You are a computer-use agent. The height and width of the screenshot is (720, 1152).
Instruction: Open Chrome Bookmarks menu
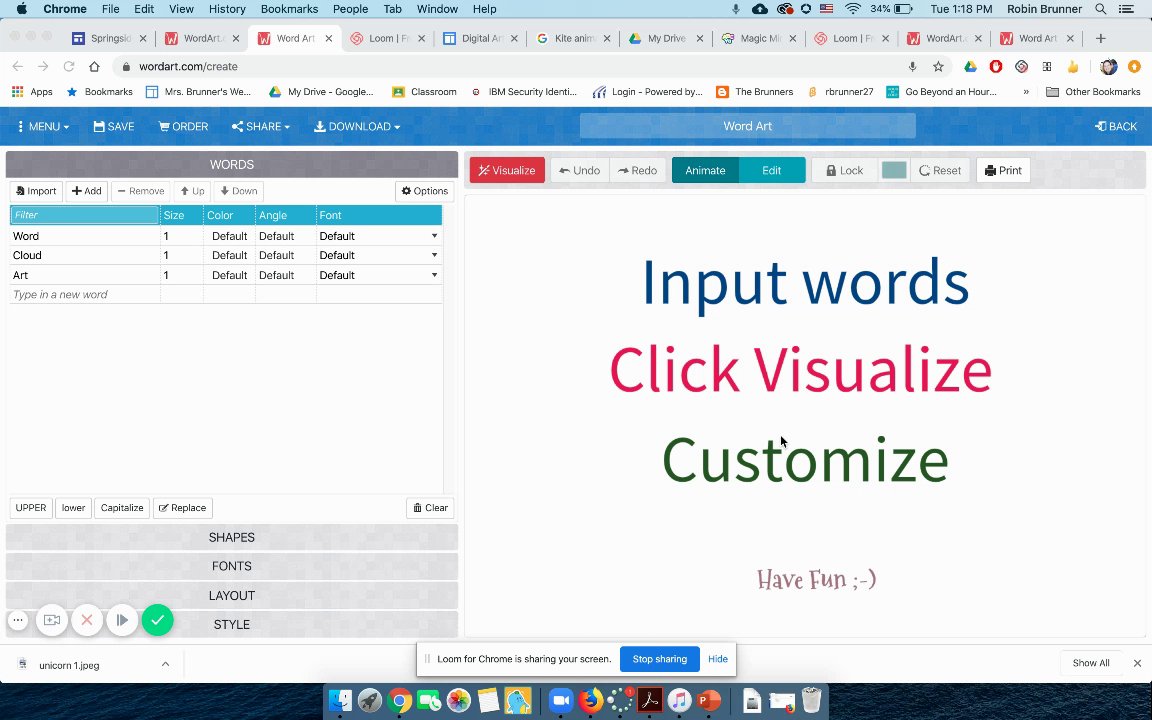(x=289, y=9)
